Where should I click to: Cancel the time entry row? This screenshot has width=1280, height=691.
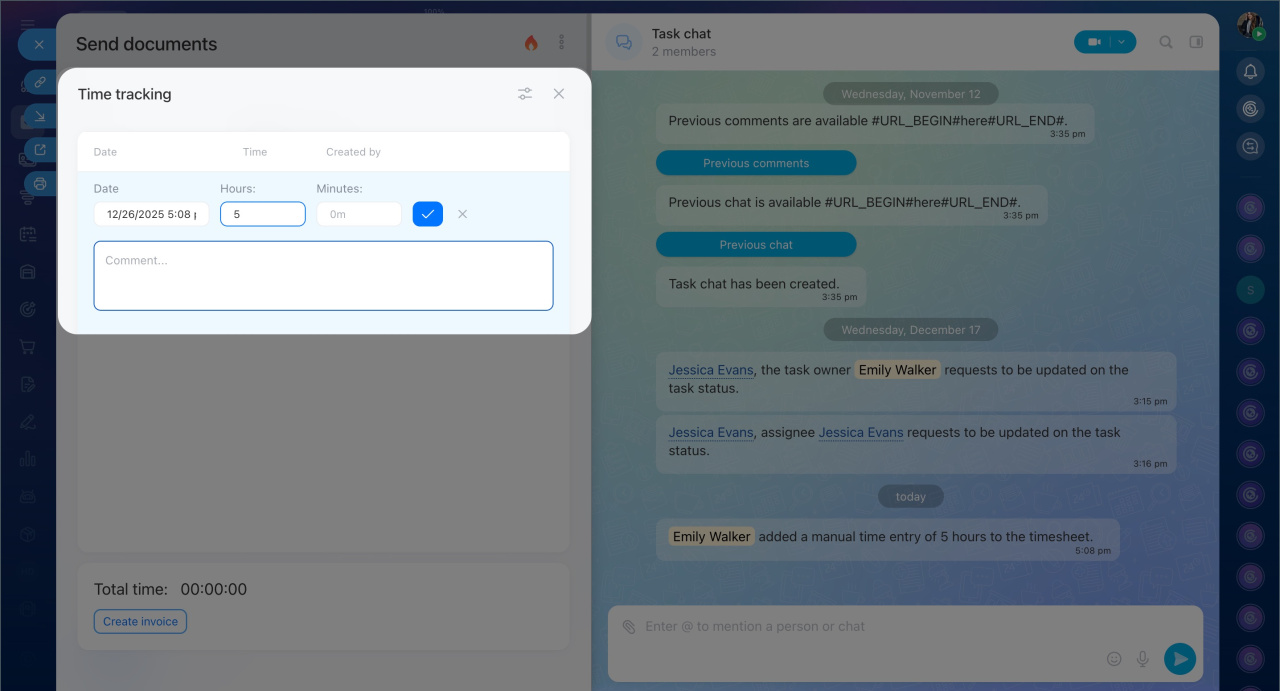pyautogui.click(x=462, y=214)
